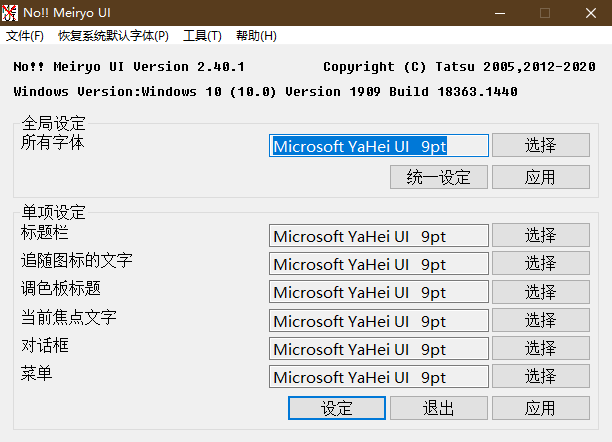Open the 帮助(H) menu

click(x=256, y=36)
